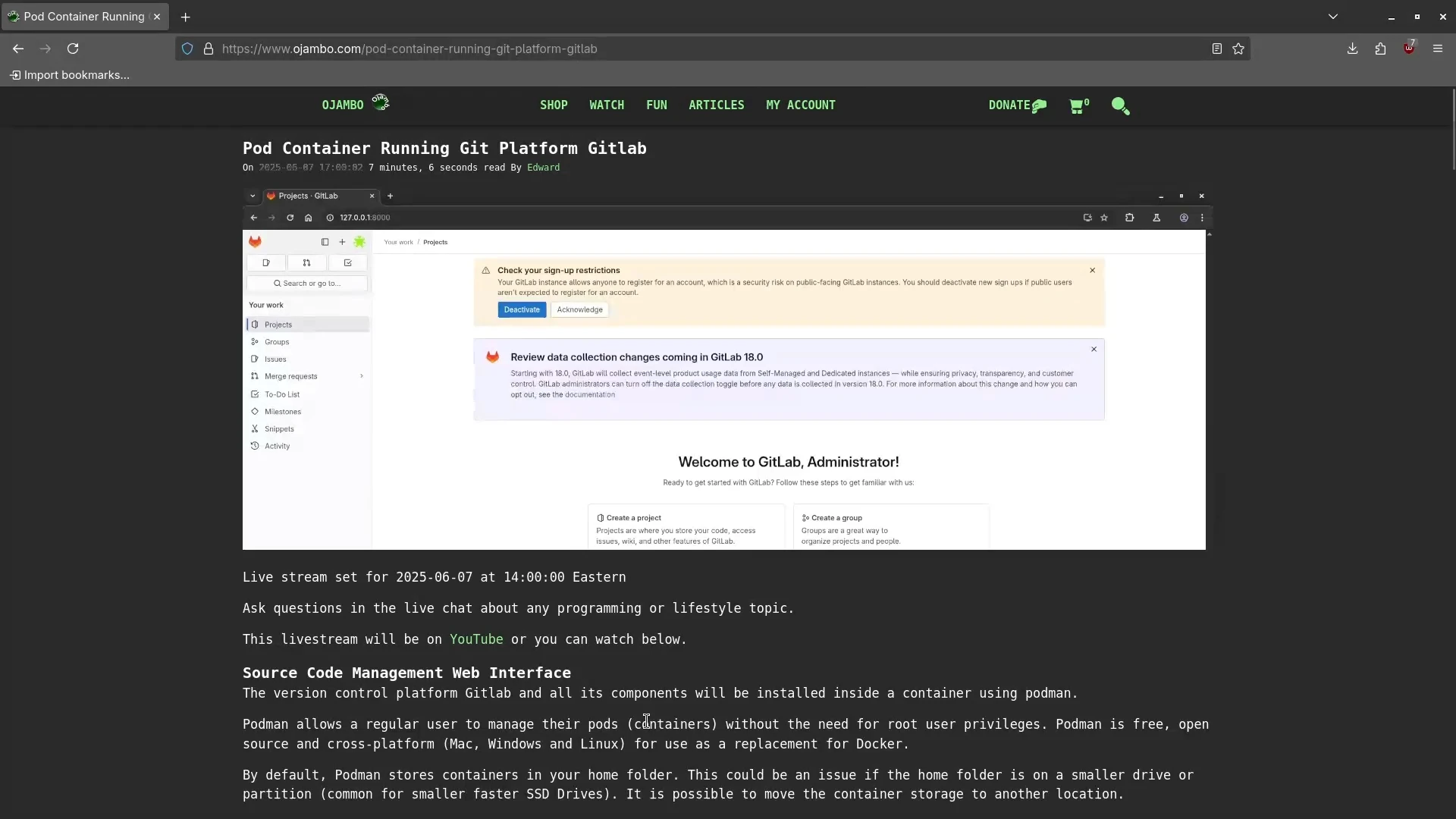The height and width of the screenshot is (819, 1456).
Task: Open a new browser tab
Action: [185, 17]
